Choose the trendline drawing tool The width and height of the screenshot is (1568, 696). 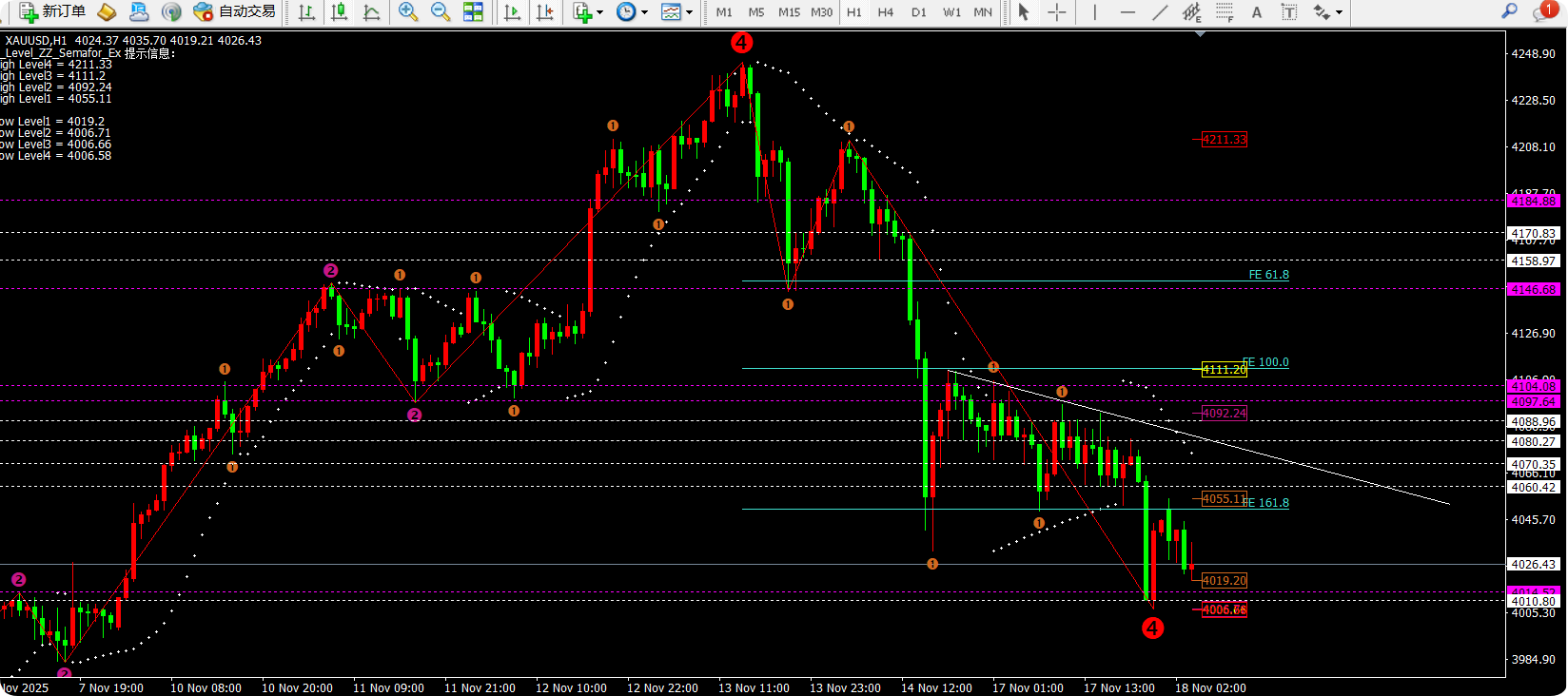coord(1160,12)
